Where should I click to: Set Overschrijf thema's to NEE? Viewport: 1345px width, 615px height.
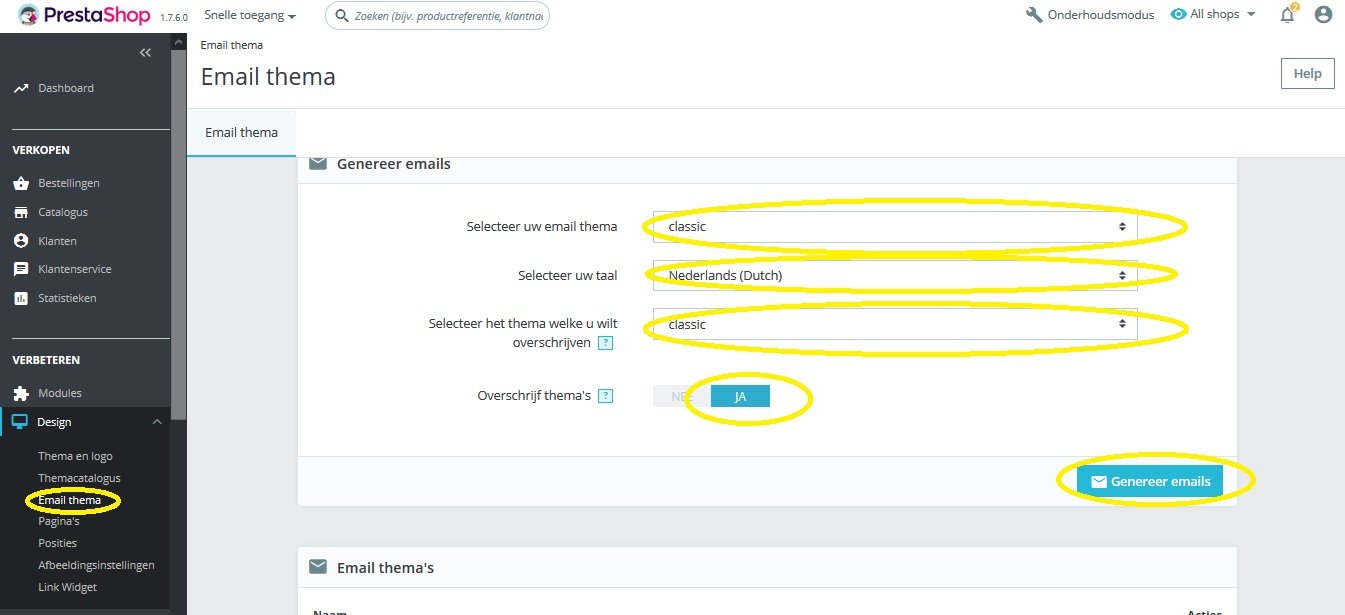(x=681, y=397)
